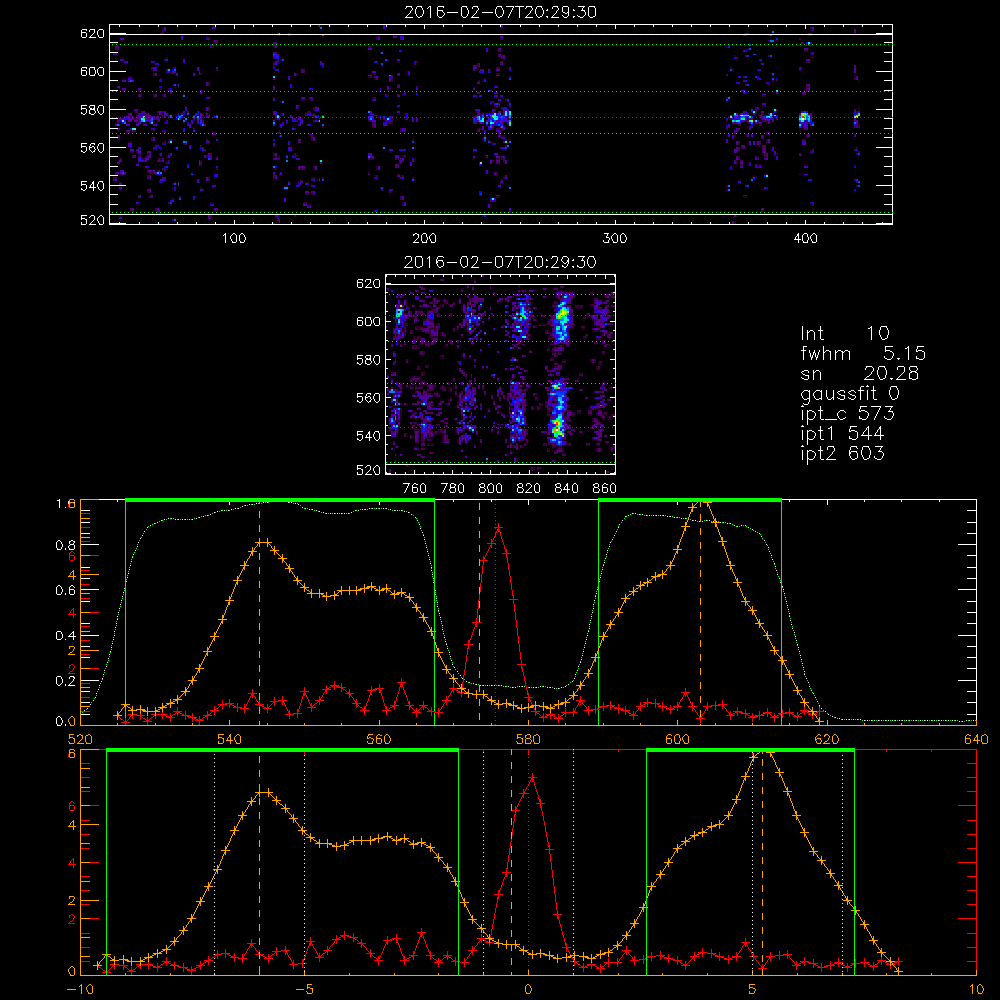Click the 'ipt1 544' readout
The width and height of the screenshot is (1000, 1000).
(x=842, y=434)
